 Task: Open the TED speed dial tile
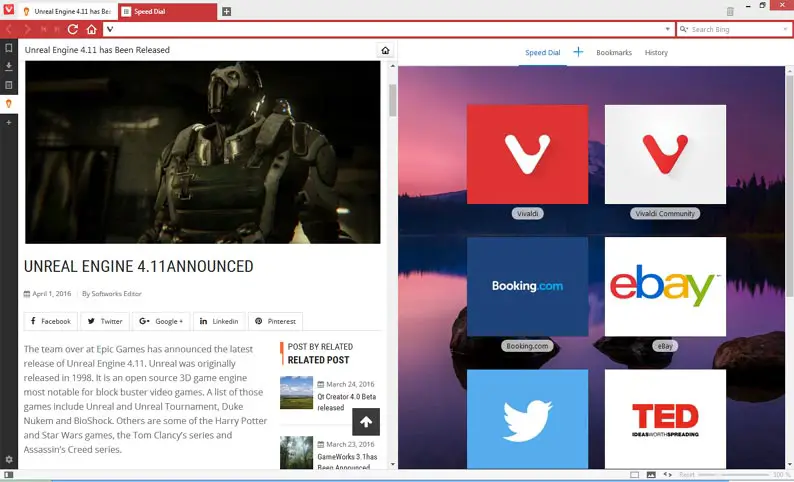[x=665, y=419]
